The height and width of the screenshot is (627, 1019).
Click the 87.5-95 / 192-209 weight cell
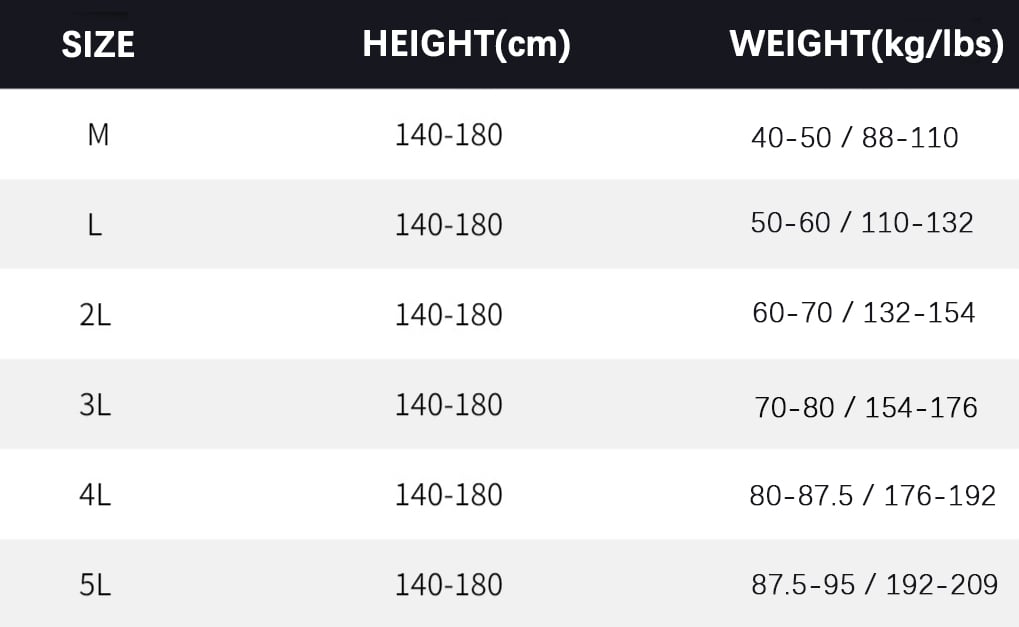click(x=874, y=585)
